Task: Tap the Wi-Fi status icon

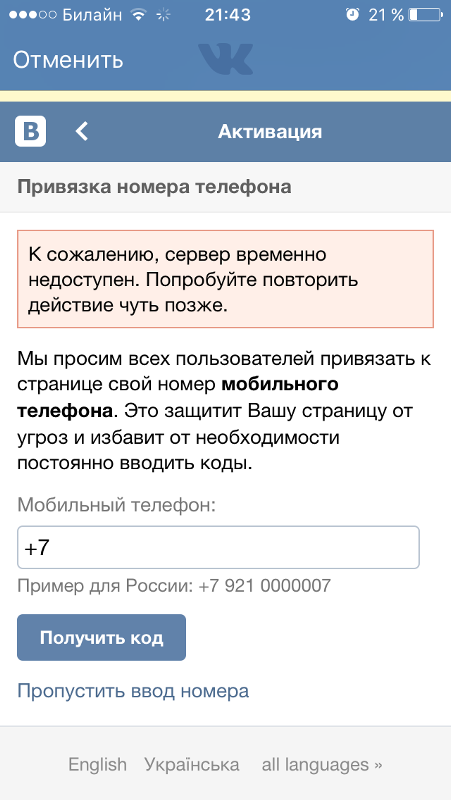Action: [x=138, y=15]
